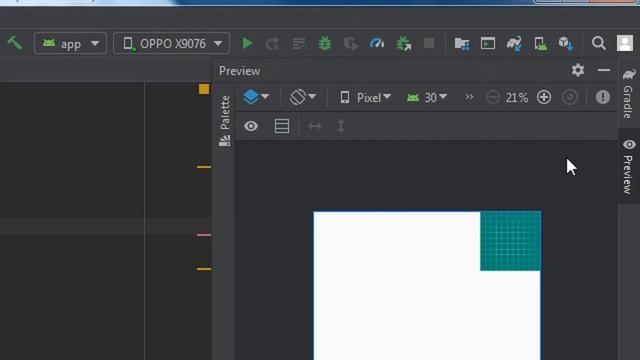Viewport: 640px width, 360px height.
Task: Debug the app with the green bug icon
Action: click(x=325, y=43)
